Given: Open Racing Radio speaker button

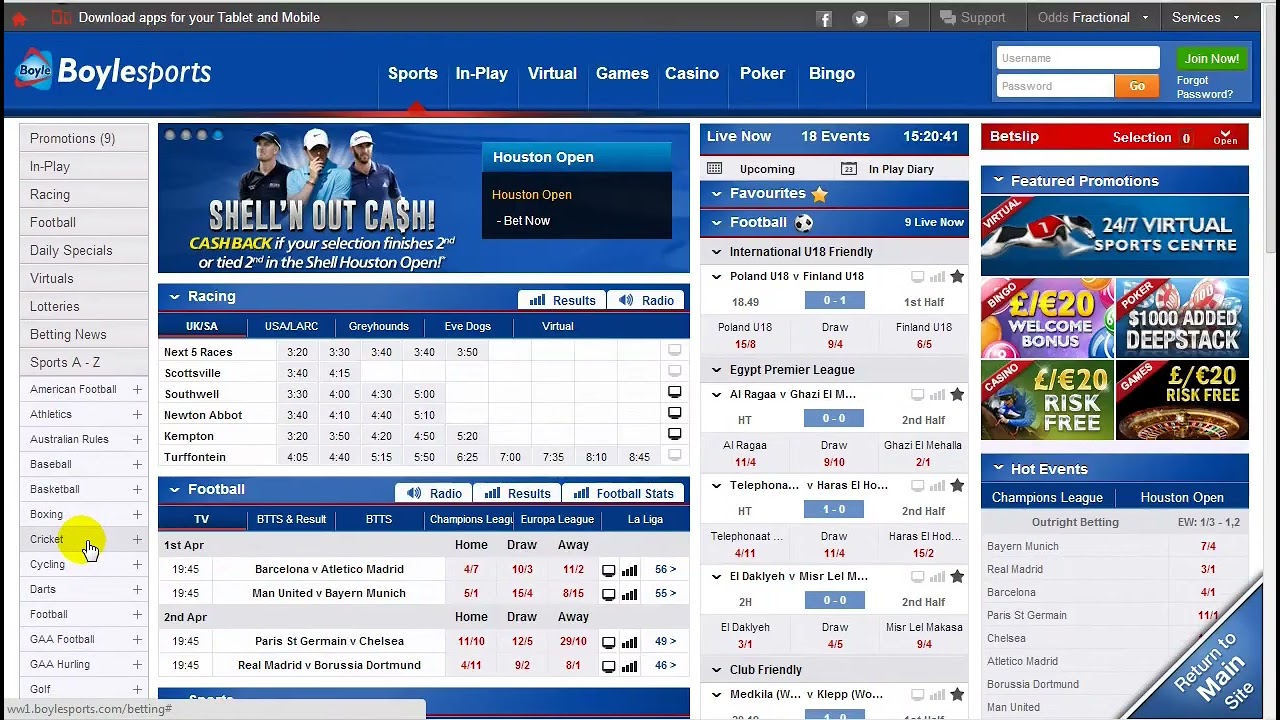Looking at the screenshot, I should click(x=646, y=300).
